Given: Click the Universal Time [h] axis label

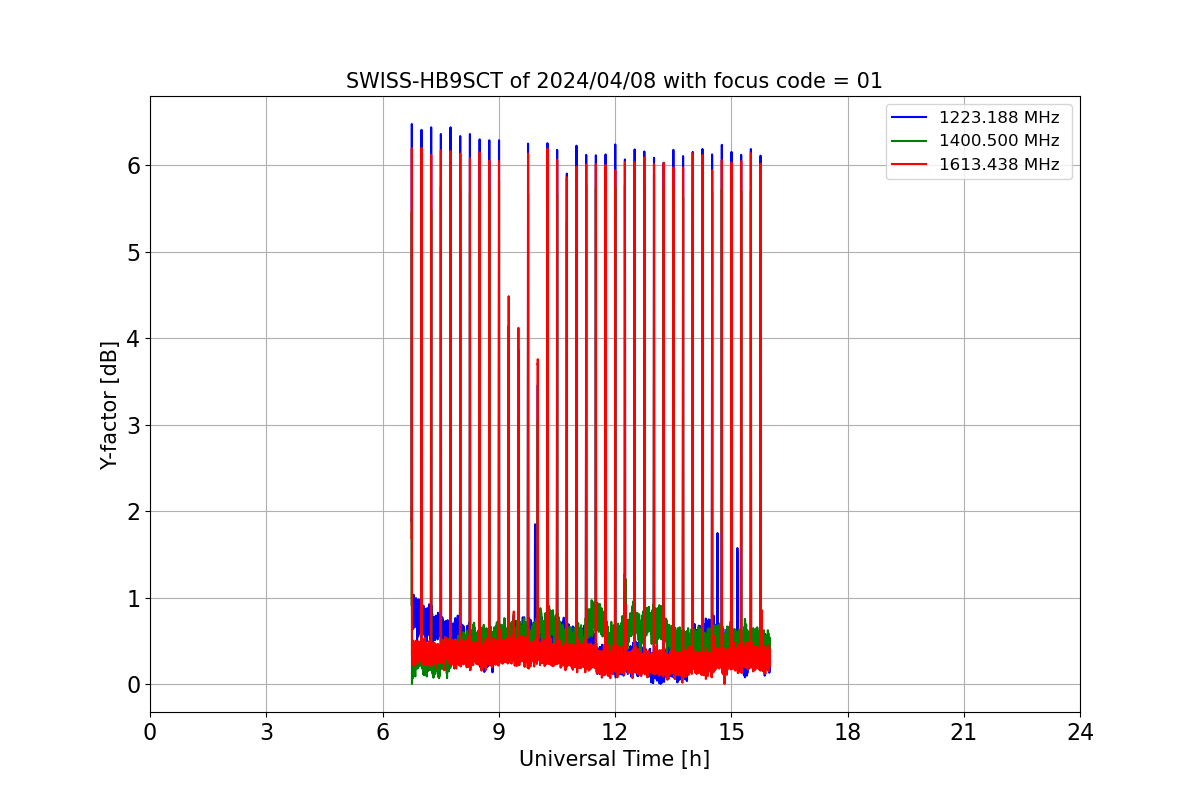Looking at the screenshot, I should coord(614,759).
